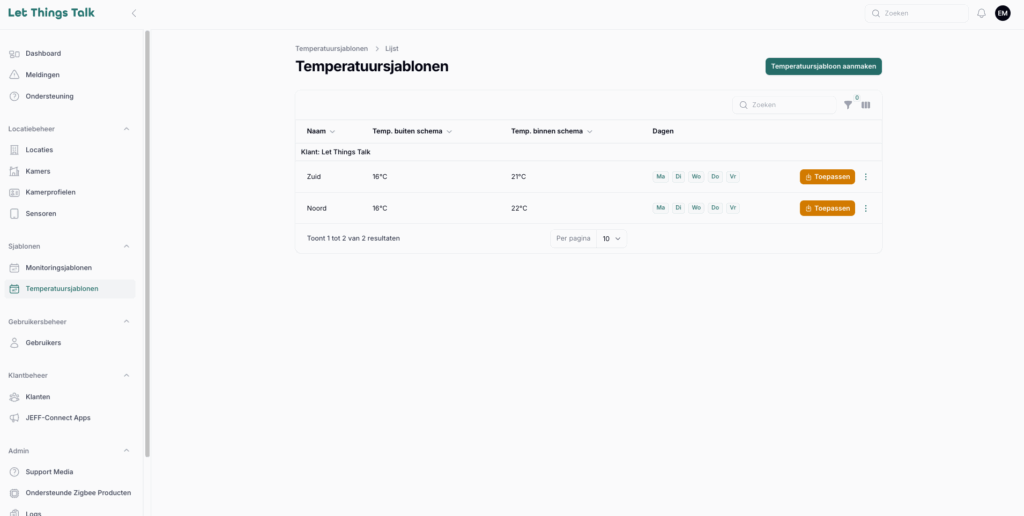This screenshot has height=516, width=1024.
Task: Open three-dot menu for Zuid row
Action: coord(866,177)
